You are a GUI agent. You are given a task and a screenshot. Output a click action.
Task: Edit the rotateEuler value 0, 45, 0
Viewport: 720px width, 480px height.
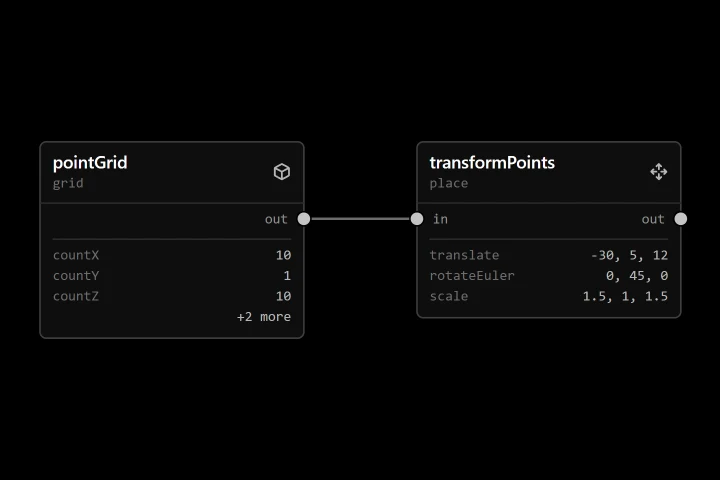tap(637, 276)
